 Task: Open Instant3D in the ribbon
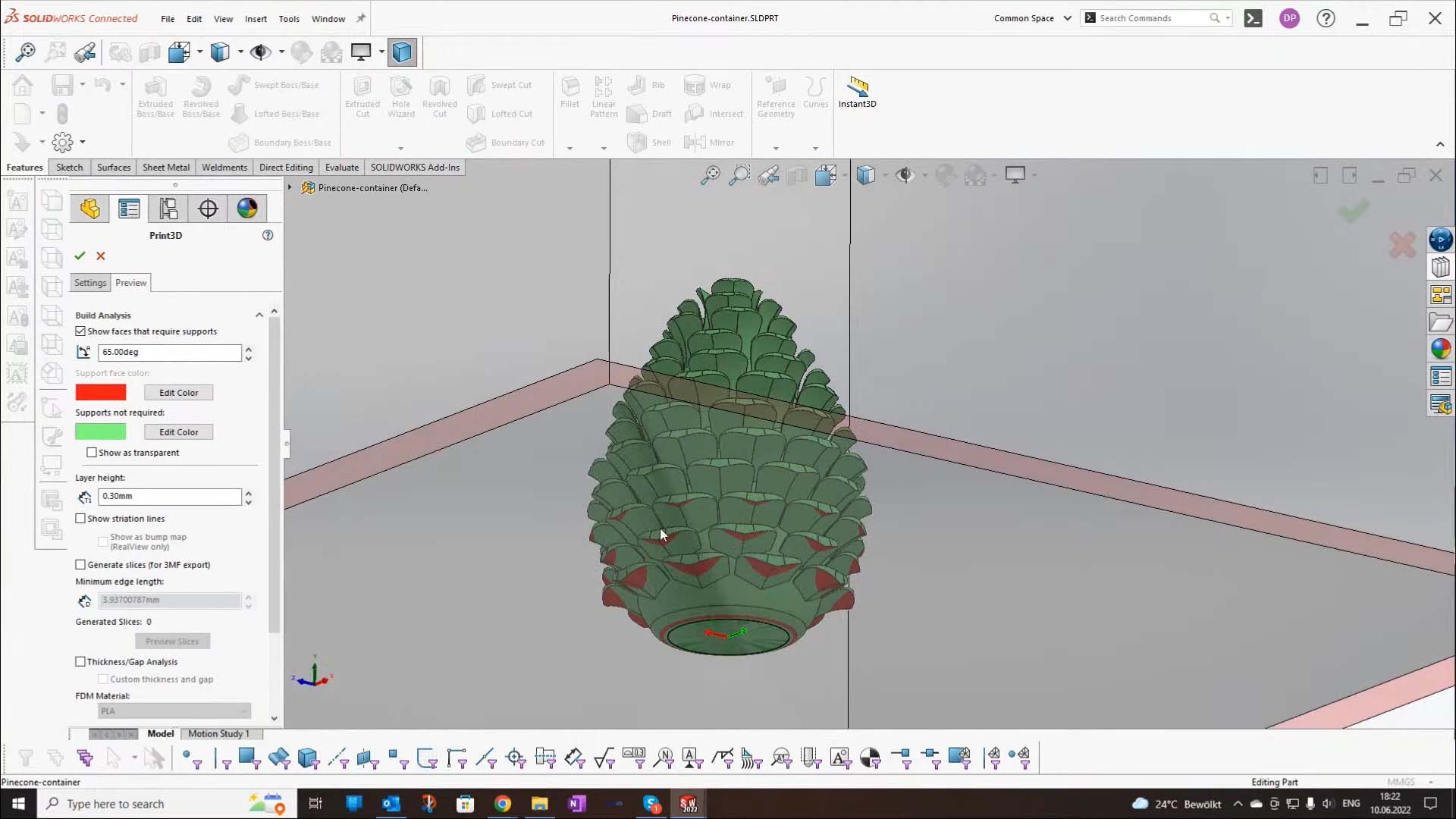[857, 93]
